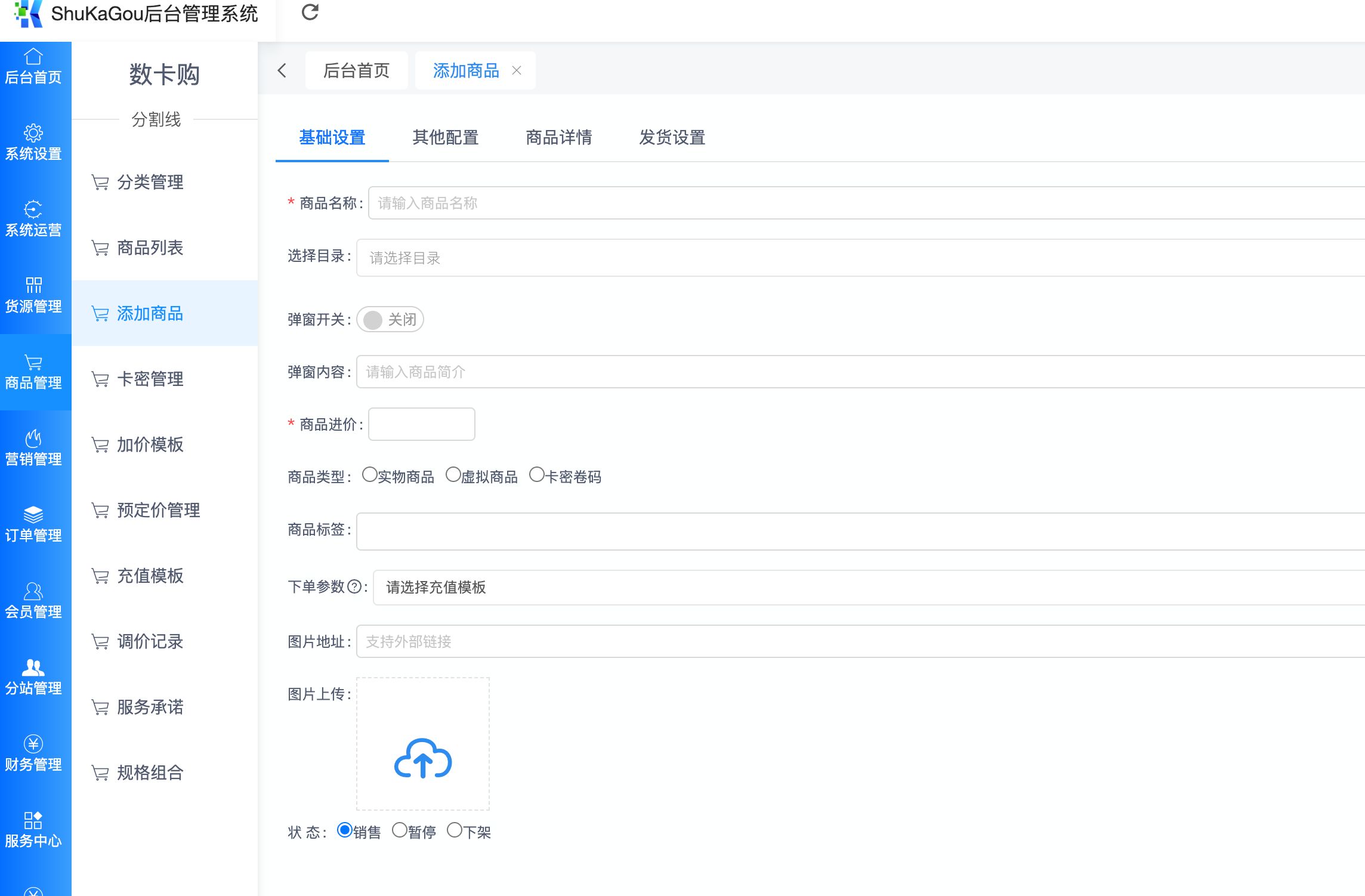Open 系统运营 icon in sidebar
Screen dimensions: 1365x896
33,209
